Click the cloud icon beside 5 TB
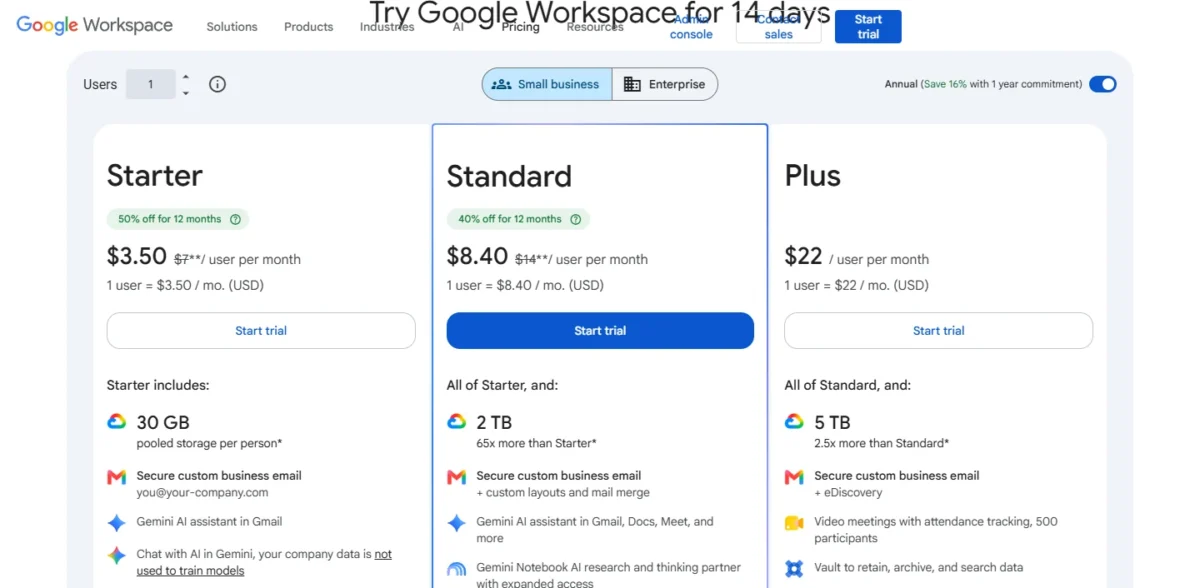This screenshot has width=1200, height=588. pyautogui.click(x=794, y=422)
